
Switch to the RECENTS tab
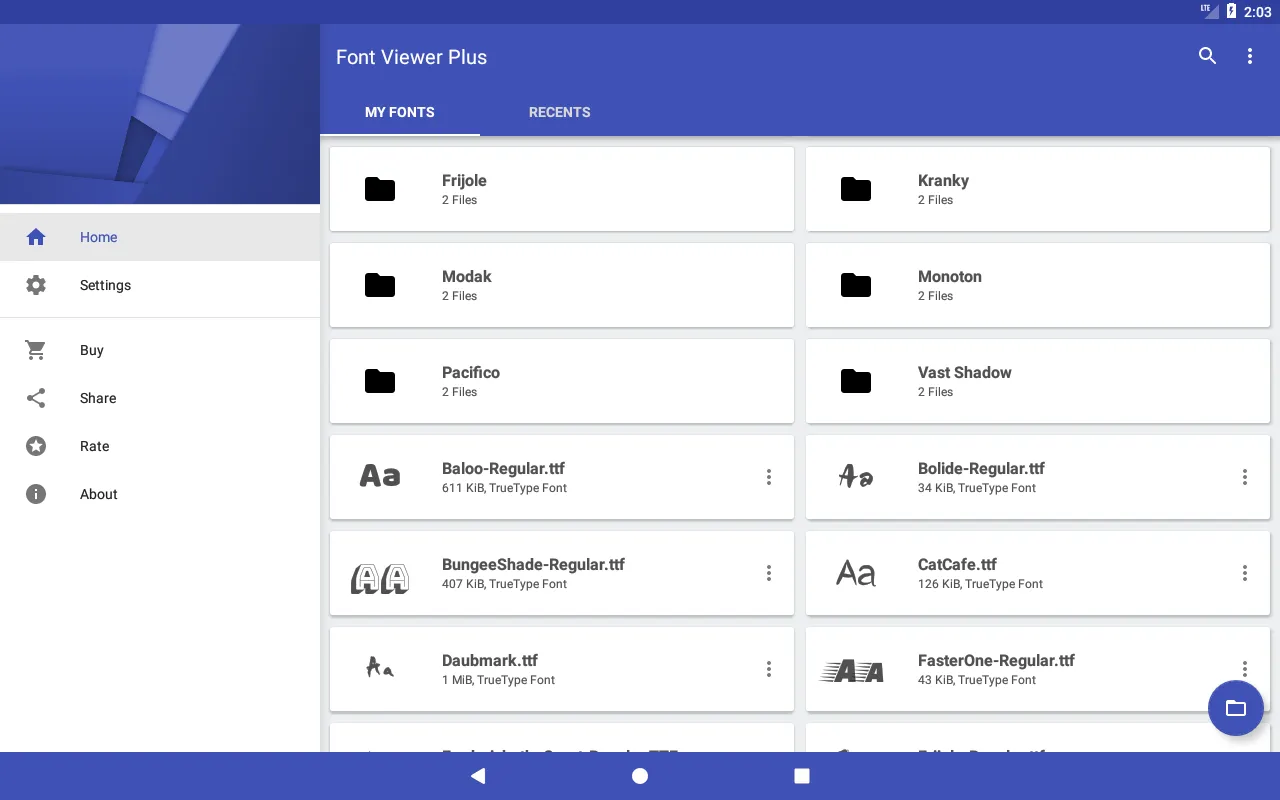[x=560, y=112]
